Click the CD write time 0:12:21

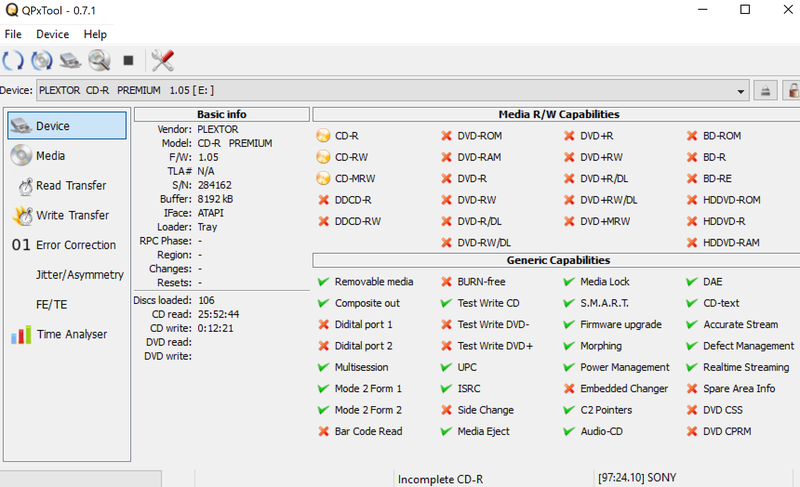click(215, 328)
